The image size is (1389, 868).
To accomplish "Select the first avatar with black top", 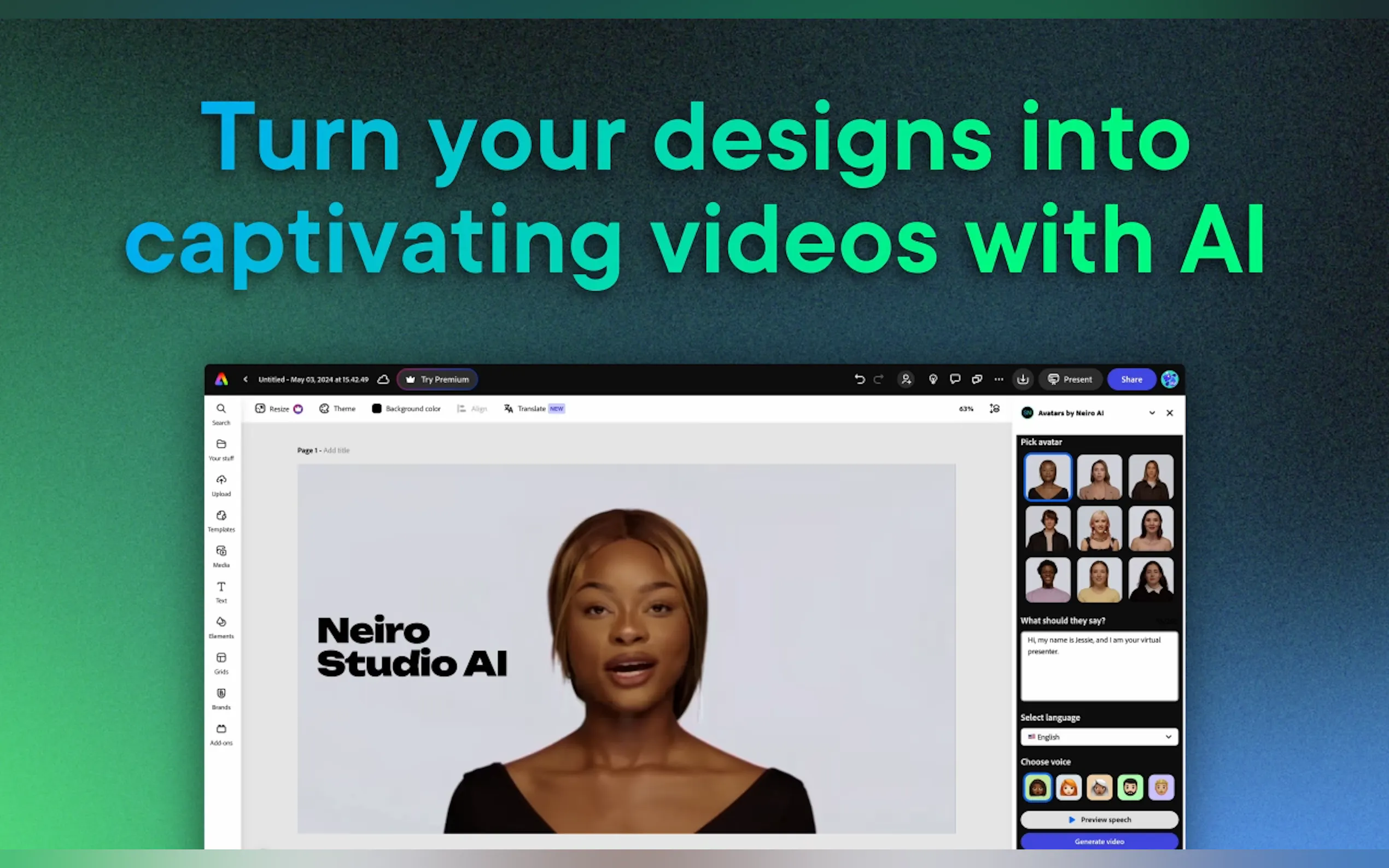I will [1047, 477].
